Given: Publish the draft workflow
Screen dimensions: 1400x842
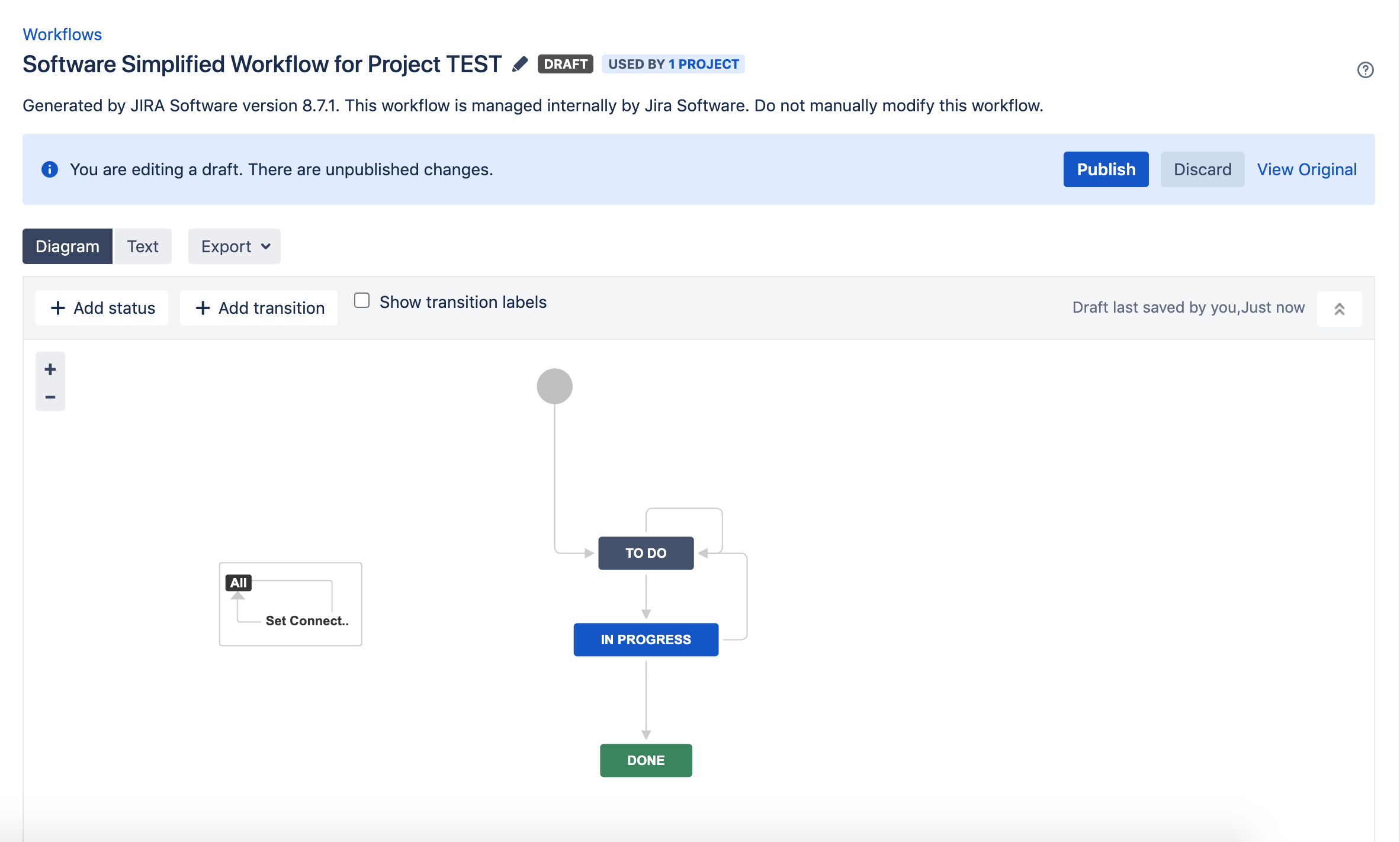Looking at the screenshot, I should pyautogui.click(x=1106, y=169).
